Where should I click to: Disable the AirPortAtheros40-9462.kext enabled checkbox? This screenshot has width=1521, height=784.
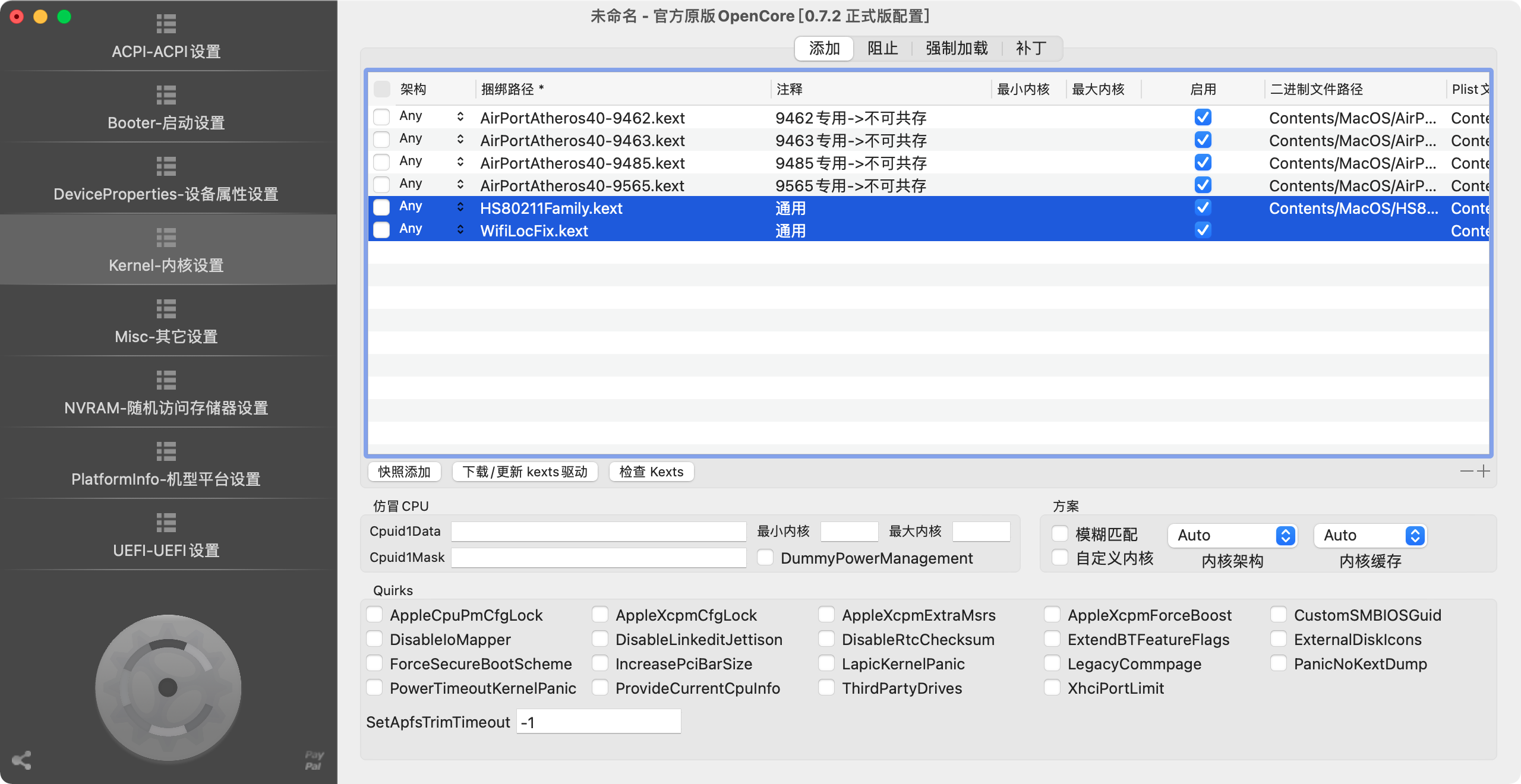[x=1203, y=118]
